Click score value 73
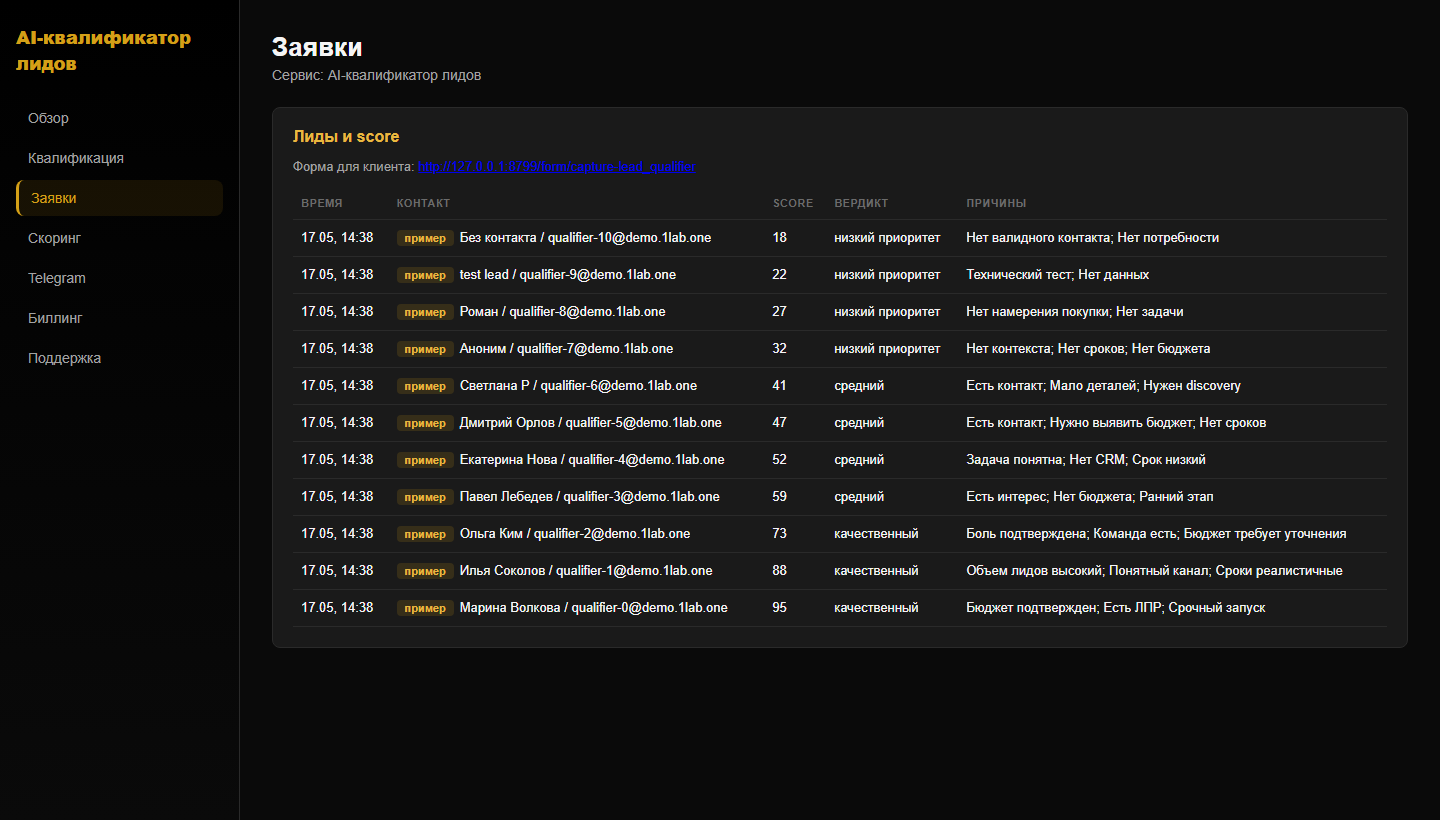 [780, 534]
